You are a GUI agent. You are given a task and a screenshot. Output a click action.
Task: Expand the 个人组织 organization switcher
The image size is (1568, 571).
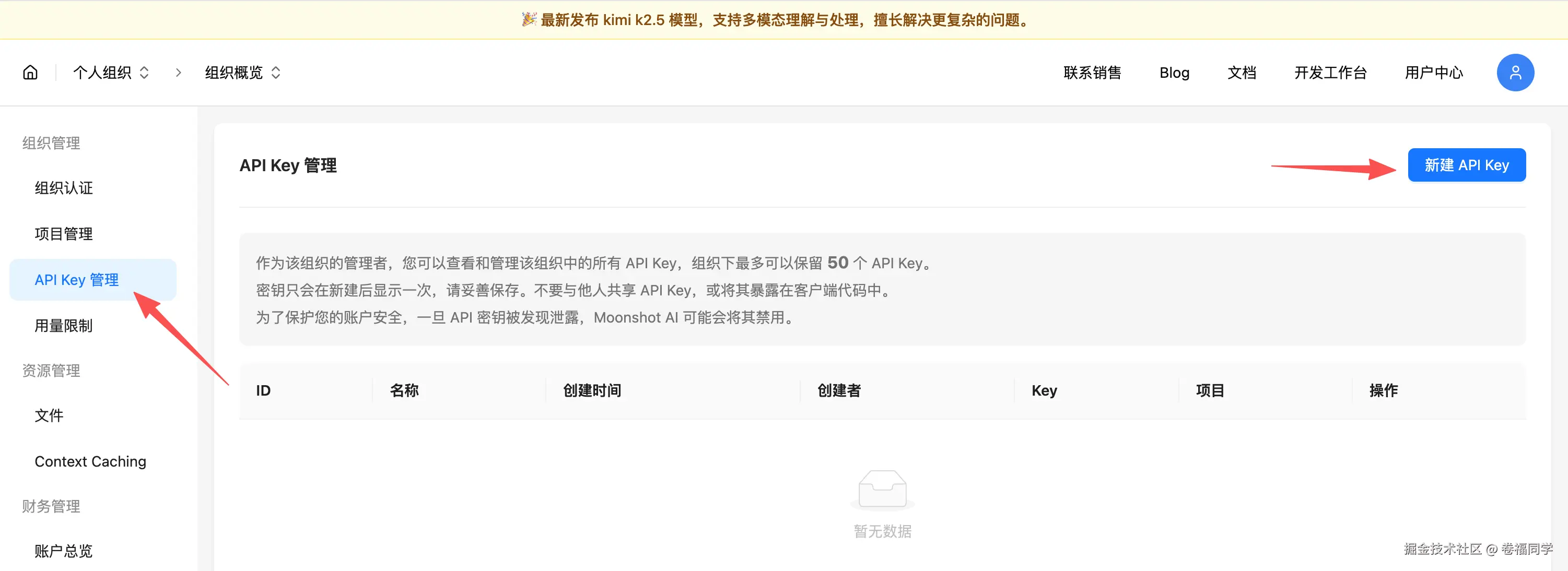coord(111,73)
